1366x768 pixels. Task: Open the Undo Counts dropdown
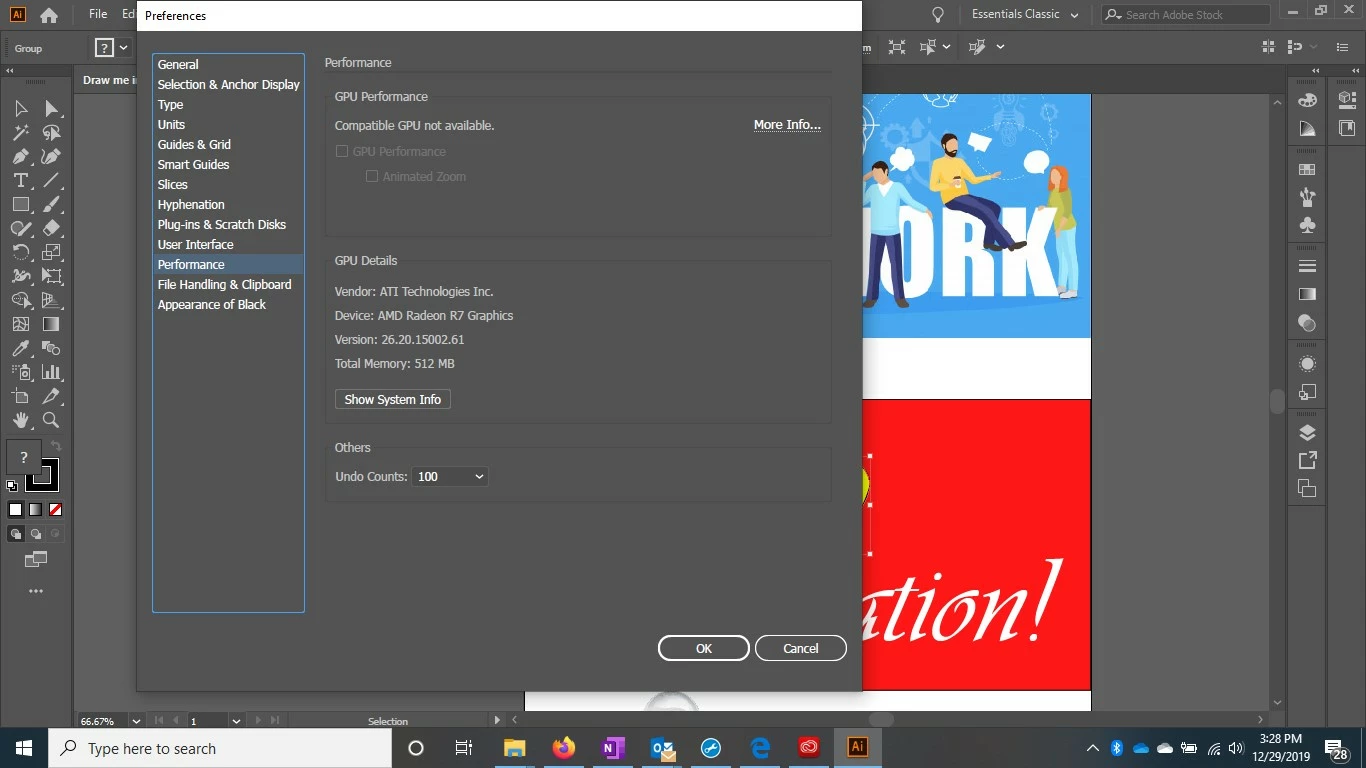tap(450, 477)
